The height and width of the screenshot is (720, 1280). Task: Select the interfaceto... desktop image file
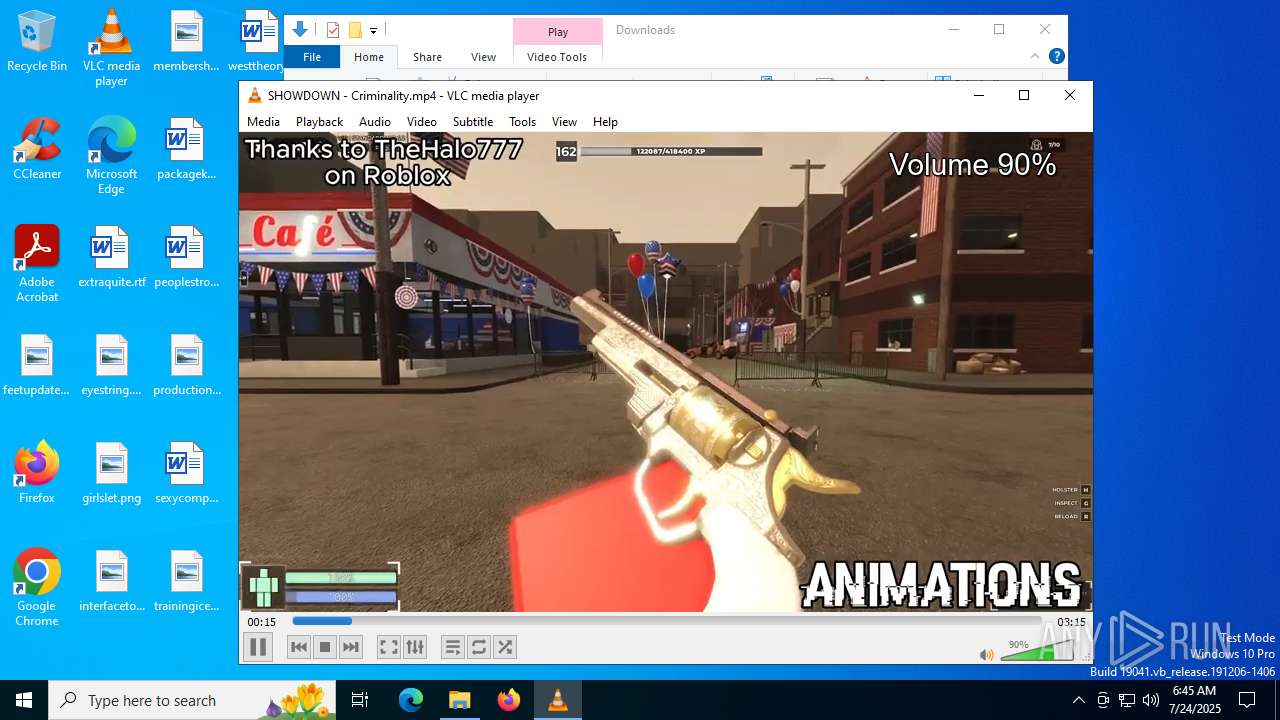[111, 581]
